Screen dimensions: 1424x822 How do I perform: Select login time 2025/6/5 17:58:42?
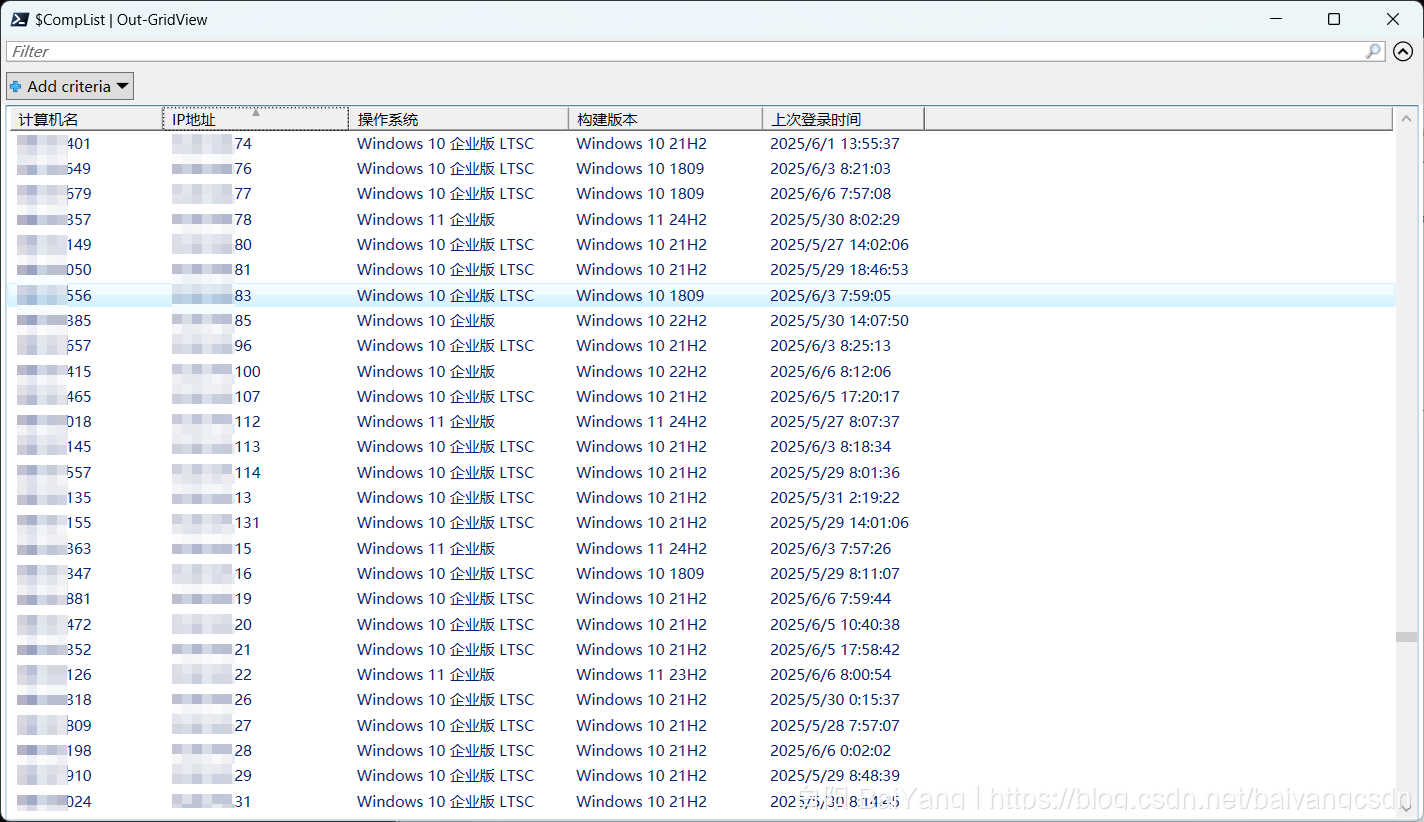click(x=835, y=649)
